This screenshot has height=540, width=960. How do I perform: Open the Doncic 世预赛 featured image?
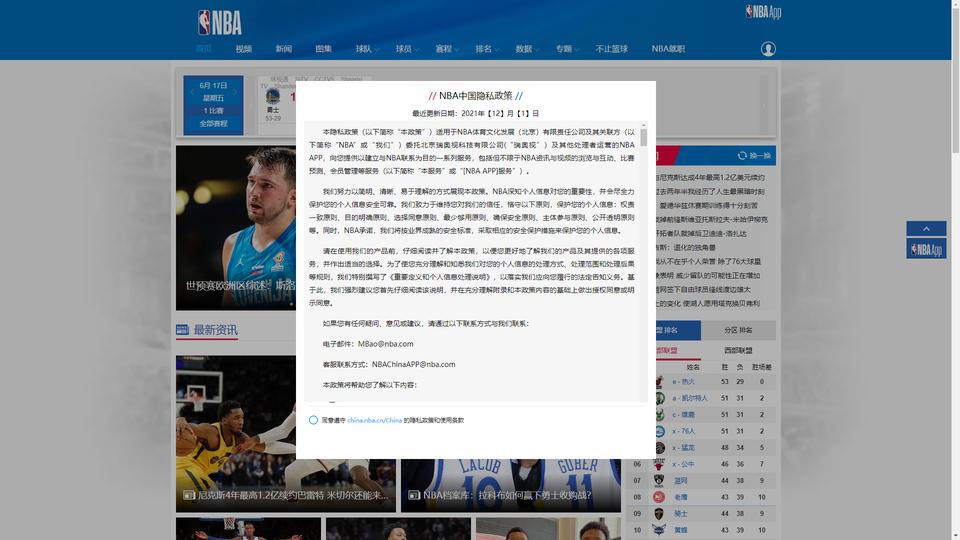pyautogui.click(x=236, y=228)
